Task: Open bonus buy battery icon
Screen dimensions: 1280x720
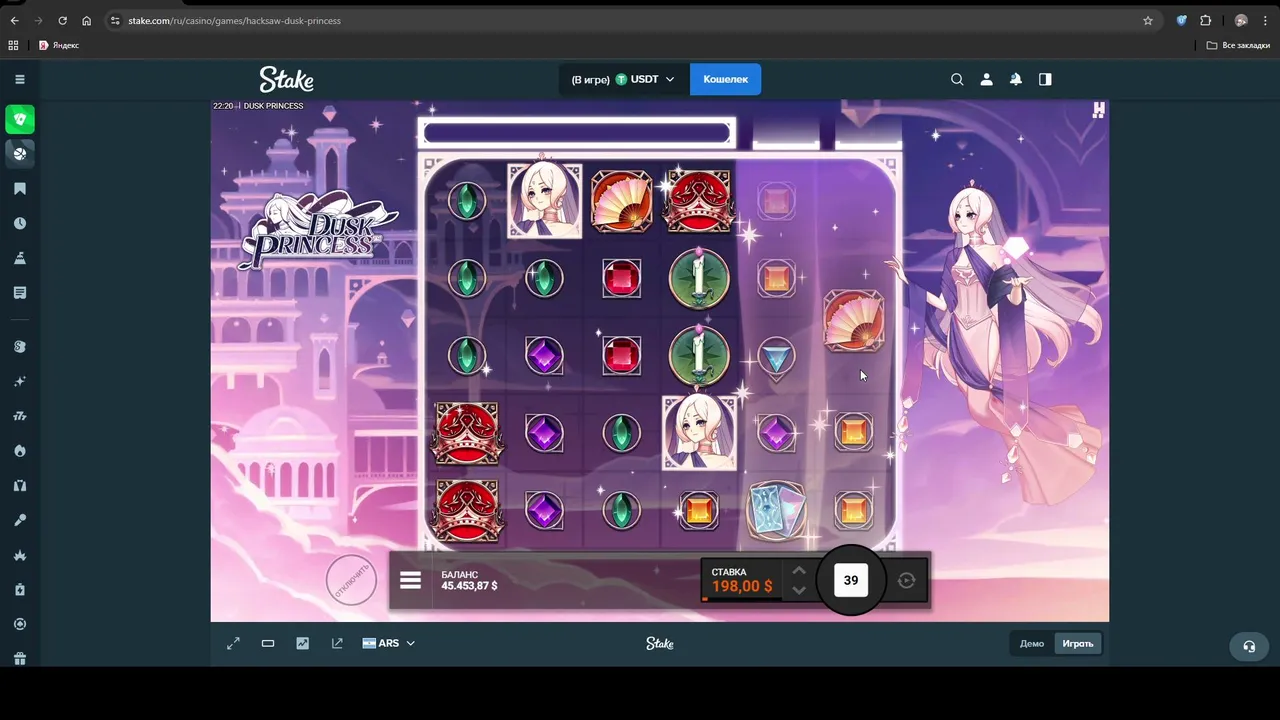Action: (19, 590)
